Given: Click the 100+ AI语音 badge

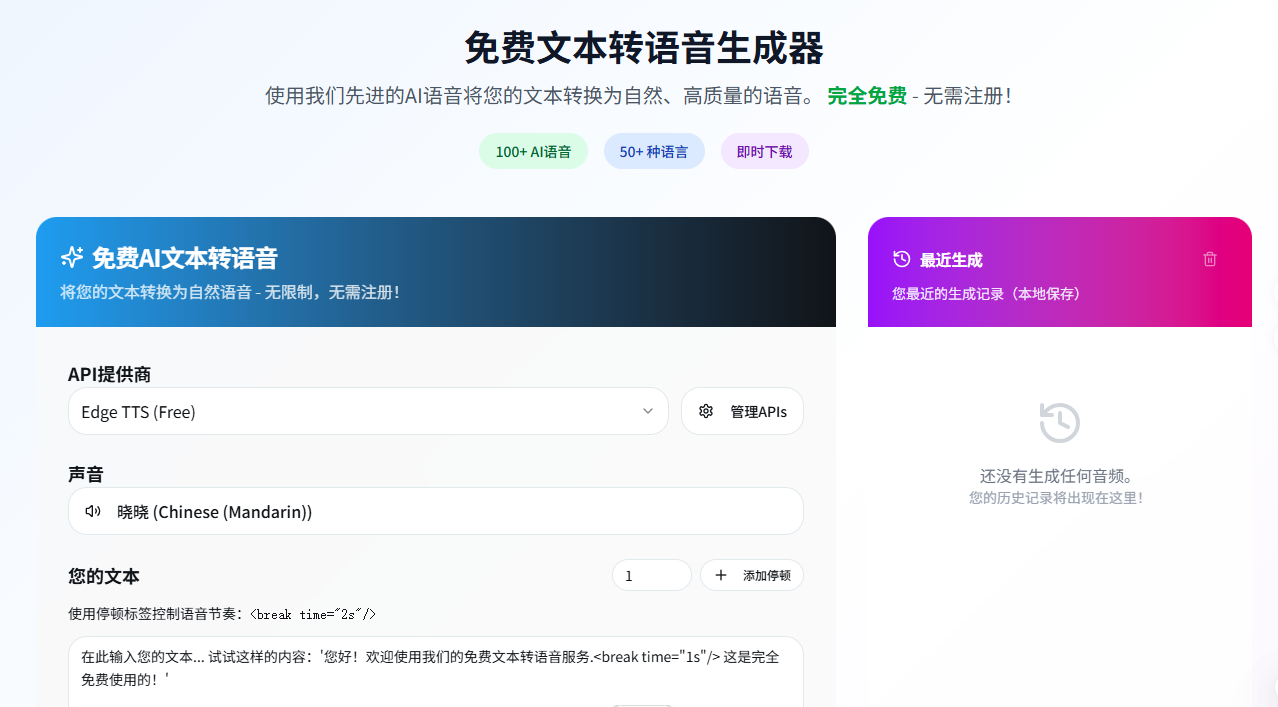Looking at the screenshot, I should 533,151.
